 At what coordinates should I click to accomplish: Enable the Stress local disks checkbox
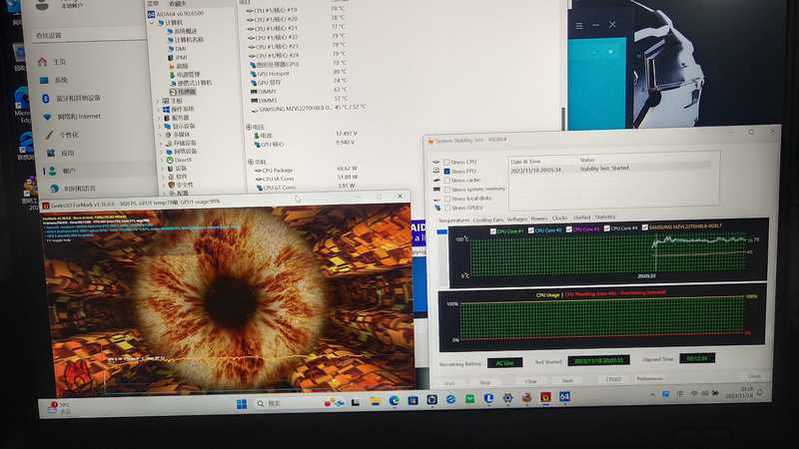pos(447,199)
